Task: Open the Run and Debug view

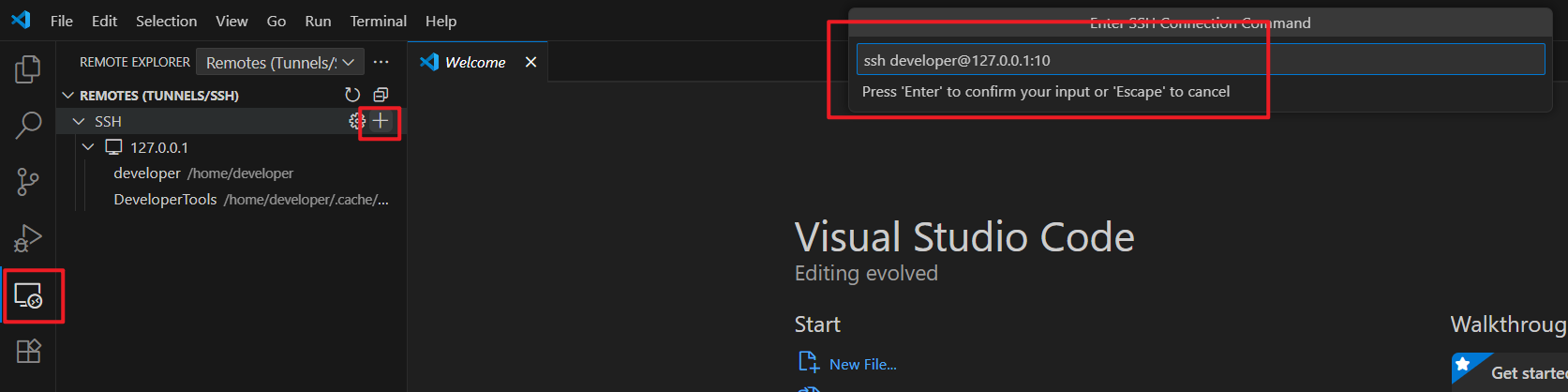Action: tap(28, 238)
